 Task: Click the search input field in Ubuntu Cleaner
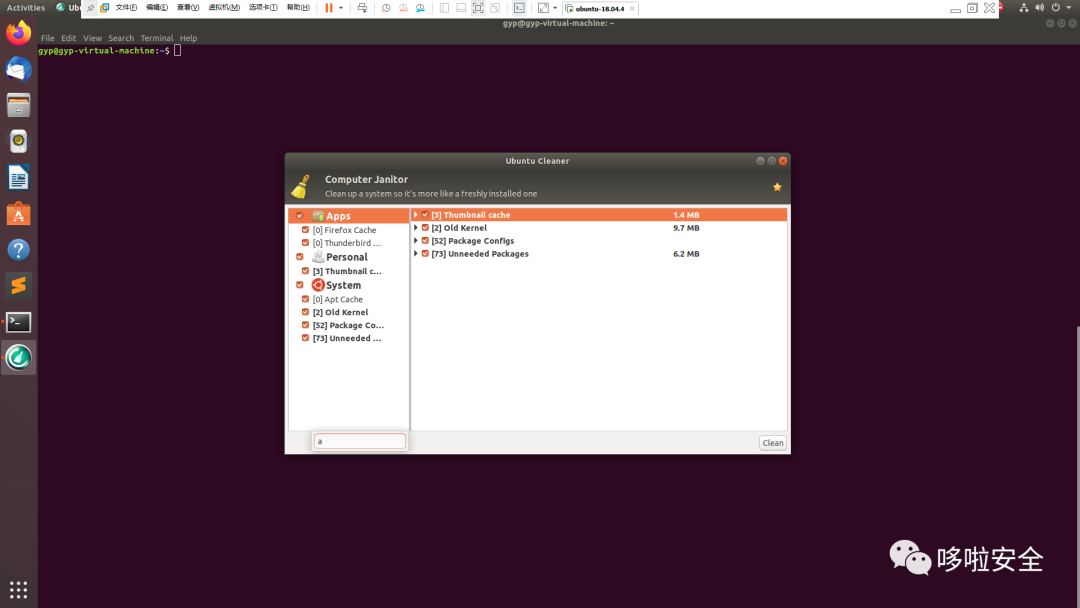[x=360, y=441]
